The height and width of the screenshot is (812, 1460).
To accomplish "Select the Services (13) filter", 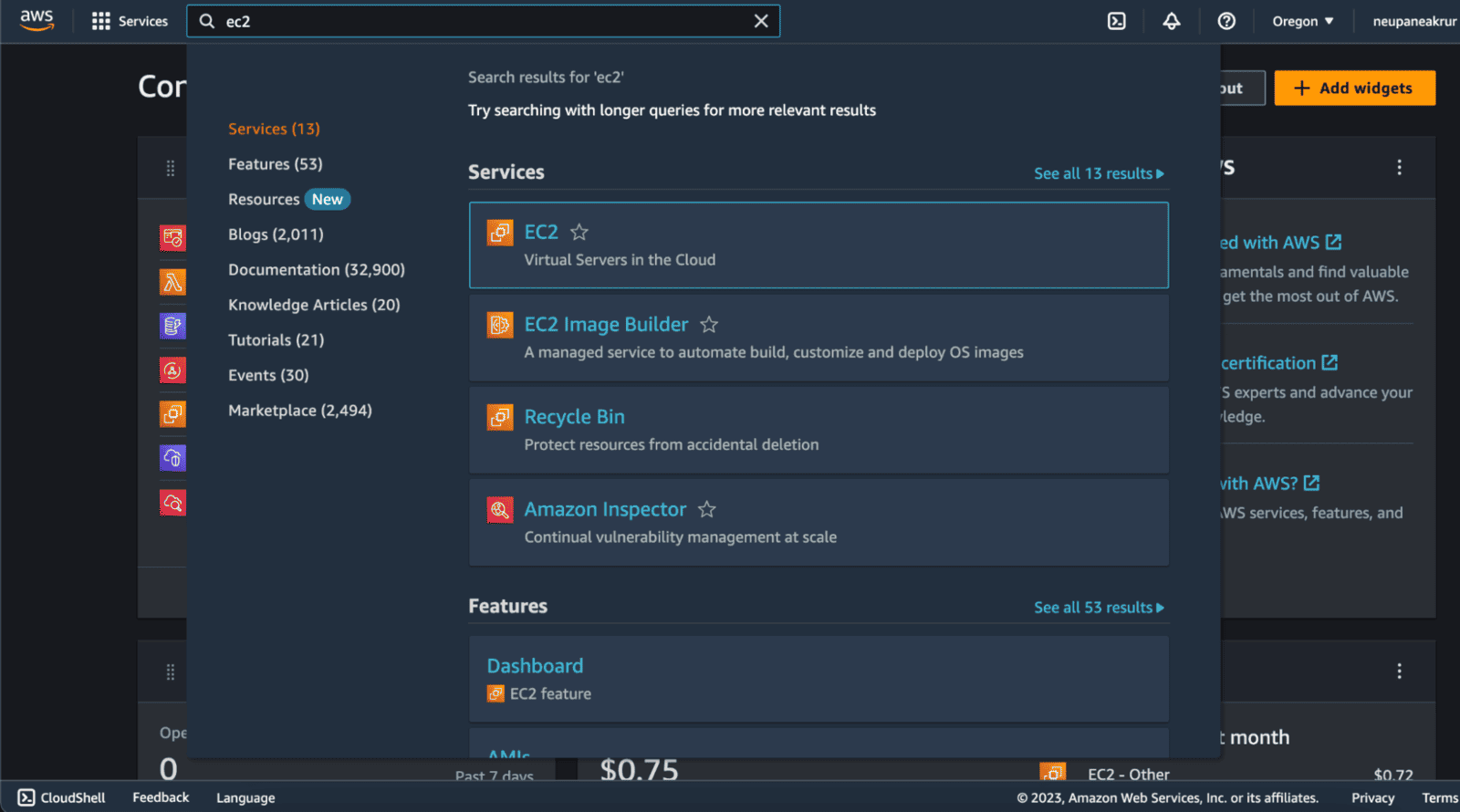I will pos(274,129).
